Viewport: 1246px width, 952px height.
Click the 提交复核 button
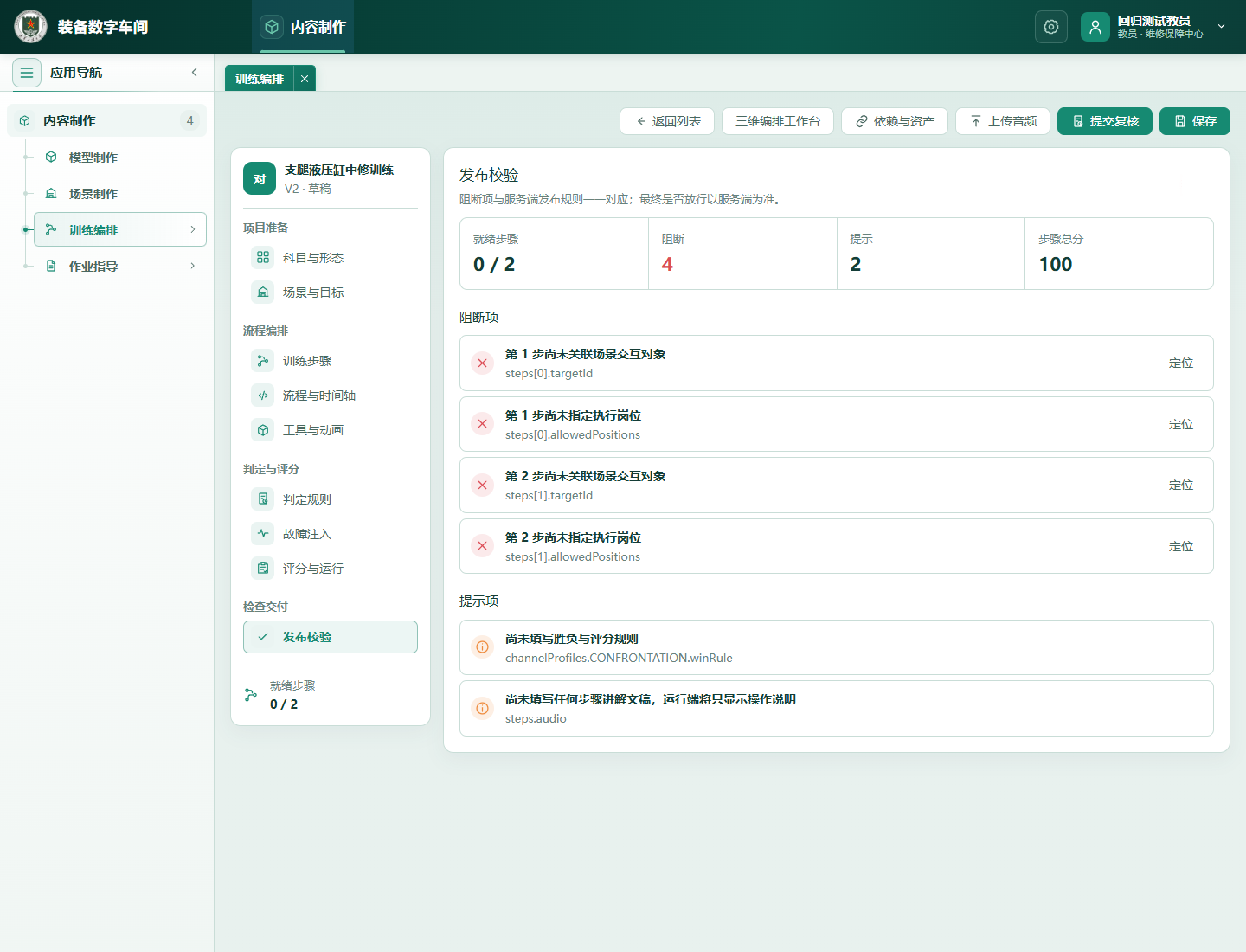coord(1105,121)
